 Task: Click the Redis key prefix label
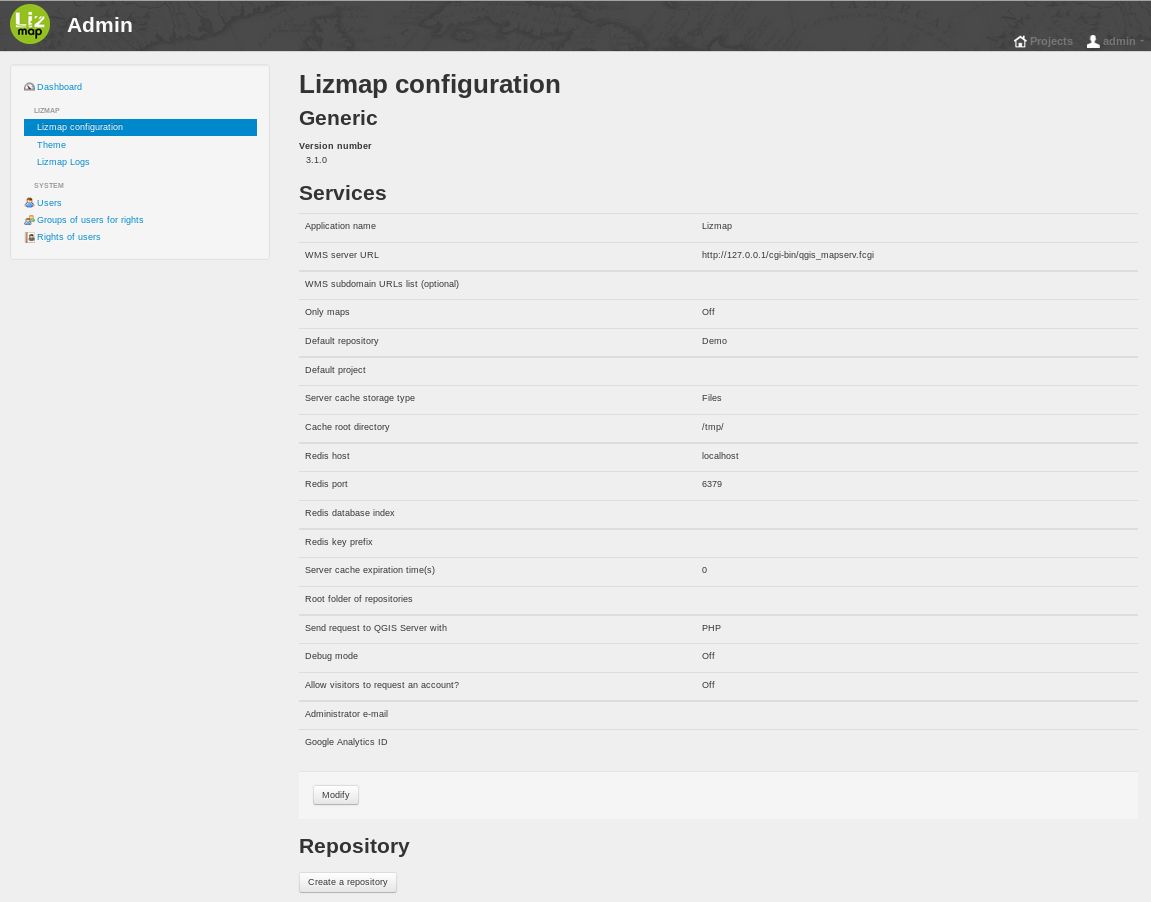338,542
